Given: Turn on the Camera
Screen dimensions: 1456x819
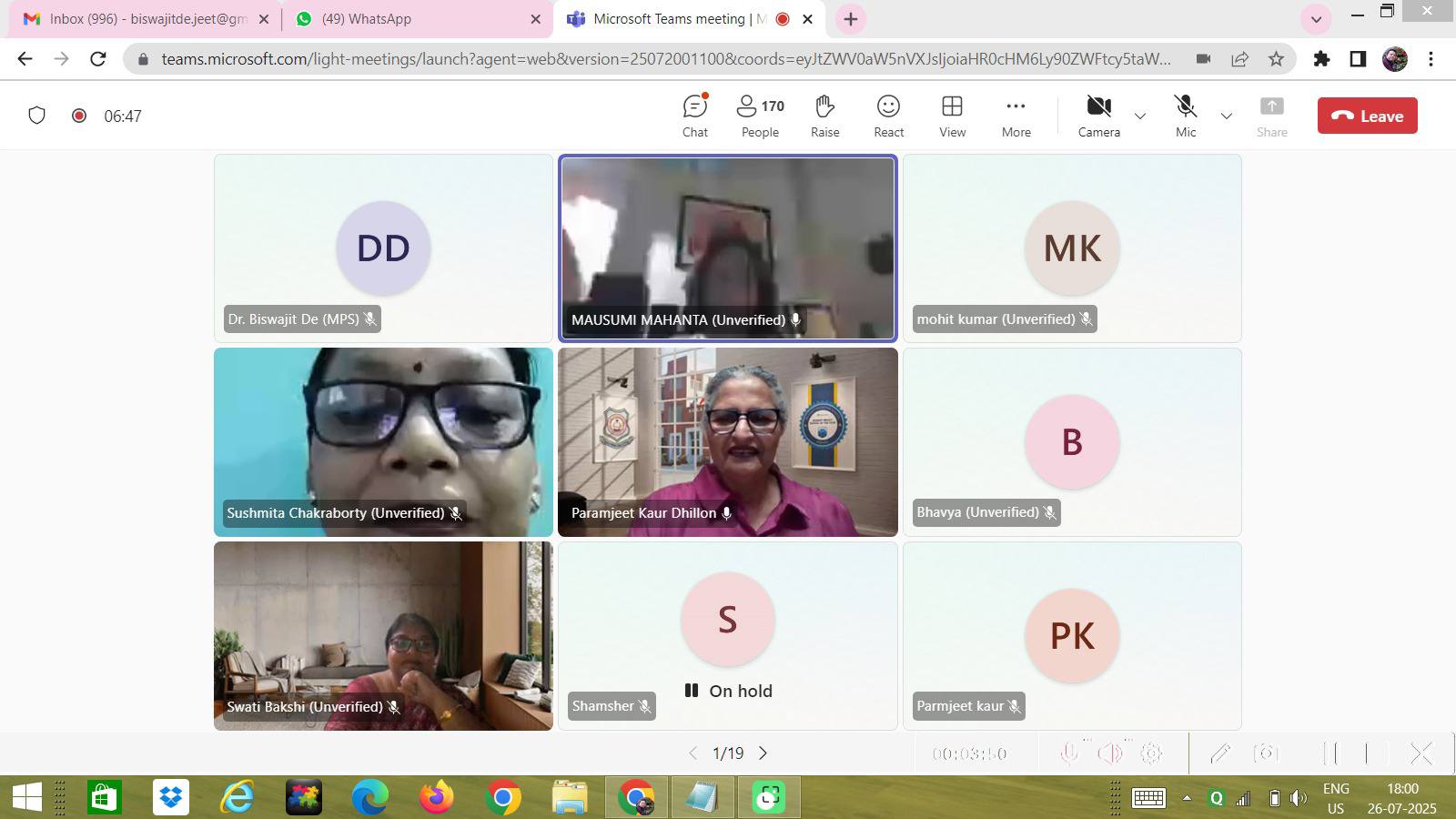Looking at the screenshot, I should 1098,116.
